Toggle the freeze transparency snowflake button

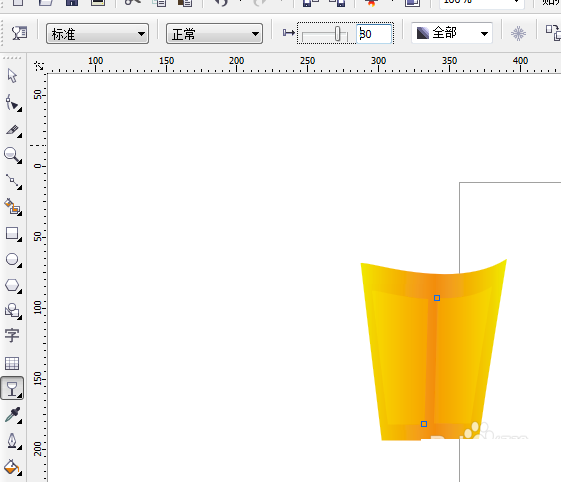click(x=518, y=34)
